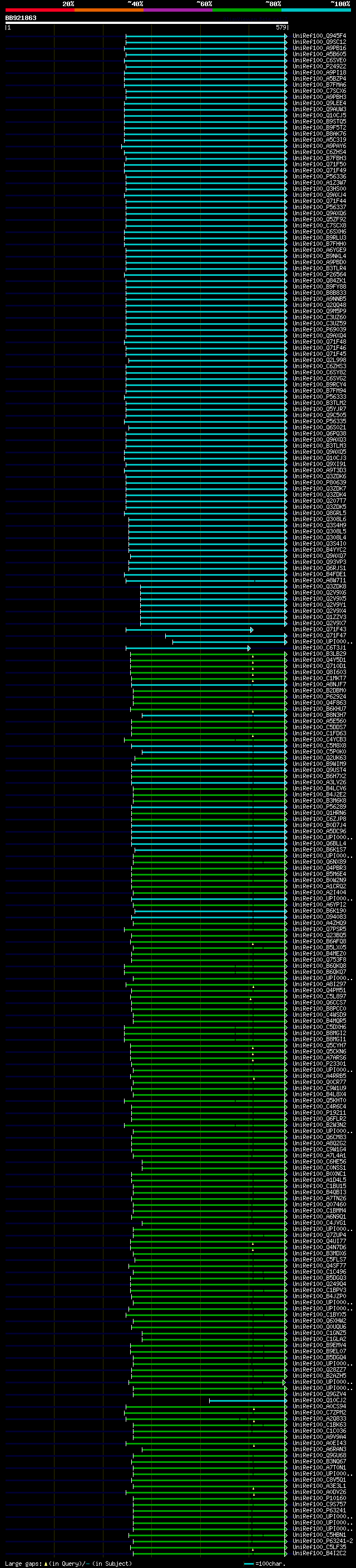
Task: Select the UniRef100_C4YCB3 label
Action: click(319, 740)
